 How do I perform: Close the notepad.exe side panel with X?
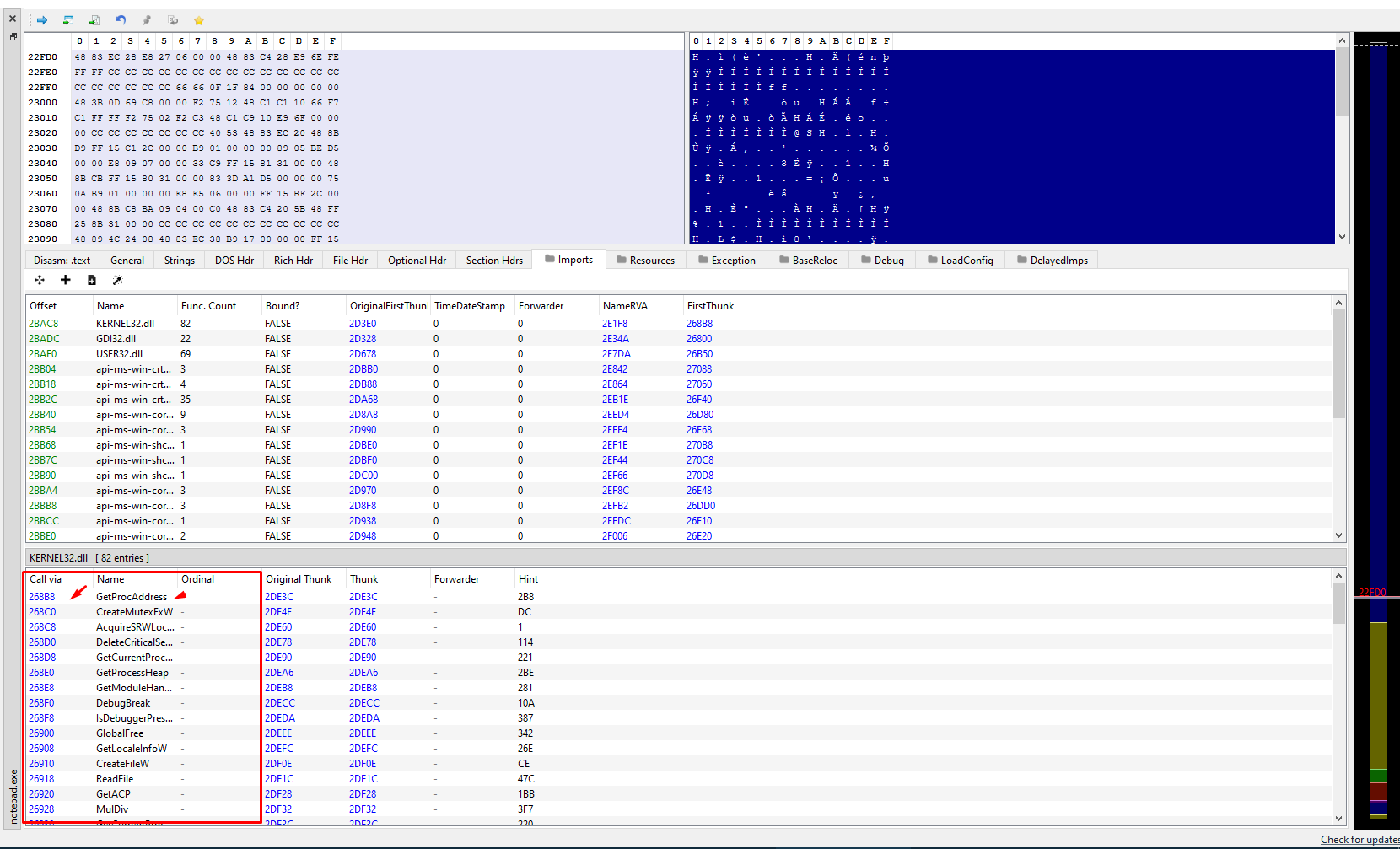(13, 19)
